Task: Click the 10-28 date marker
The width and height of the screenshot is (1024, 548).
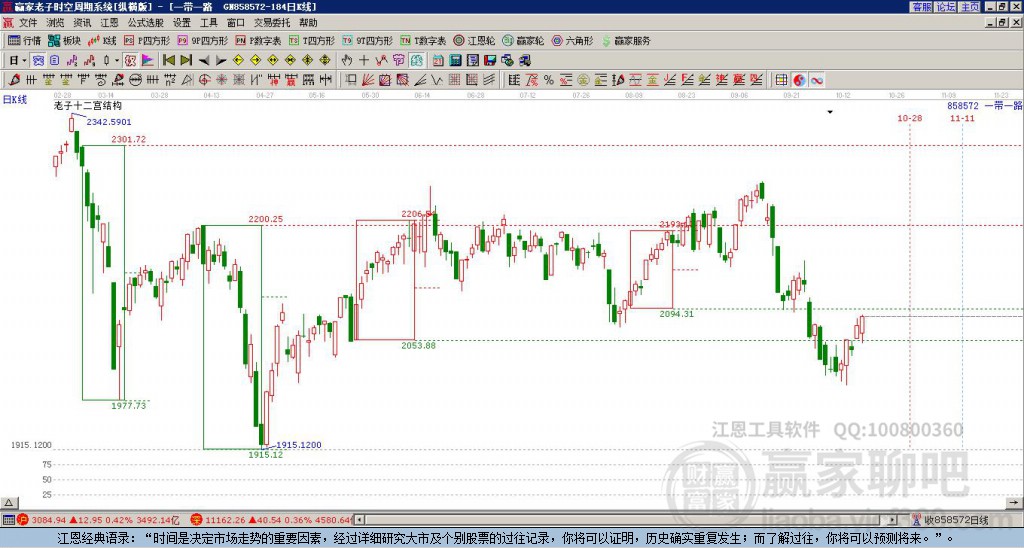Action: point(910,118)
